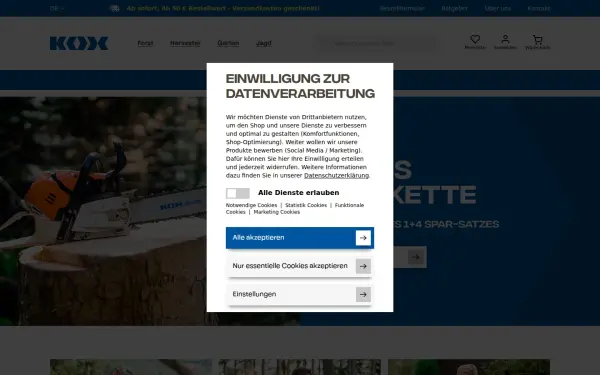The width and height of the screenshot is (600, 375).
Task: Click the chainsaw hero image
Action: tap(103, 211)
